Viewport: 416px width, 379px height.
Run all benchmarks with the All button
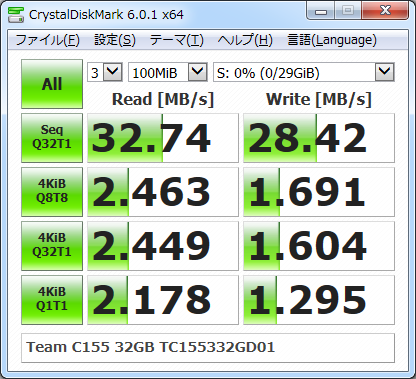click(x=52, y=84)
